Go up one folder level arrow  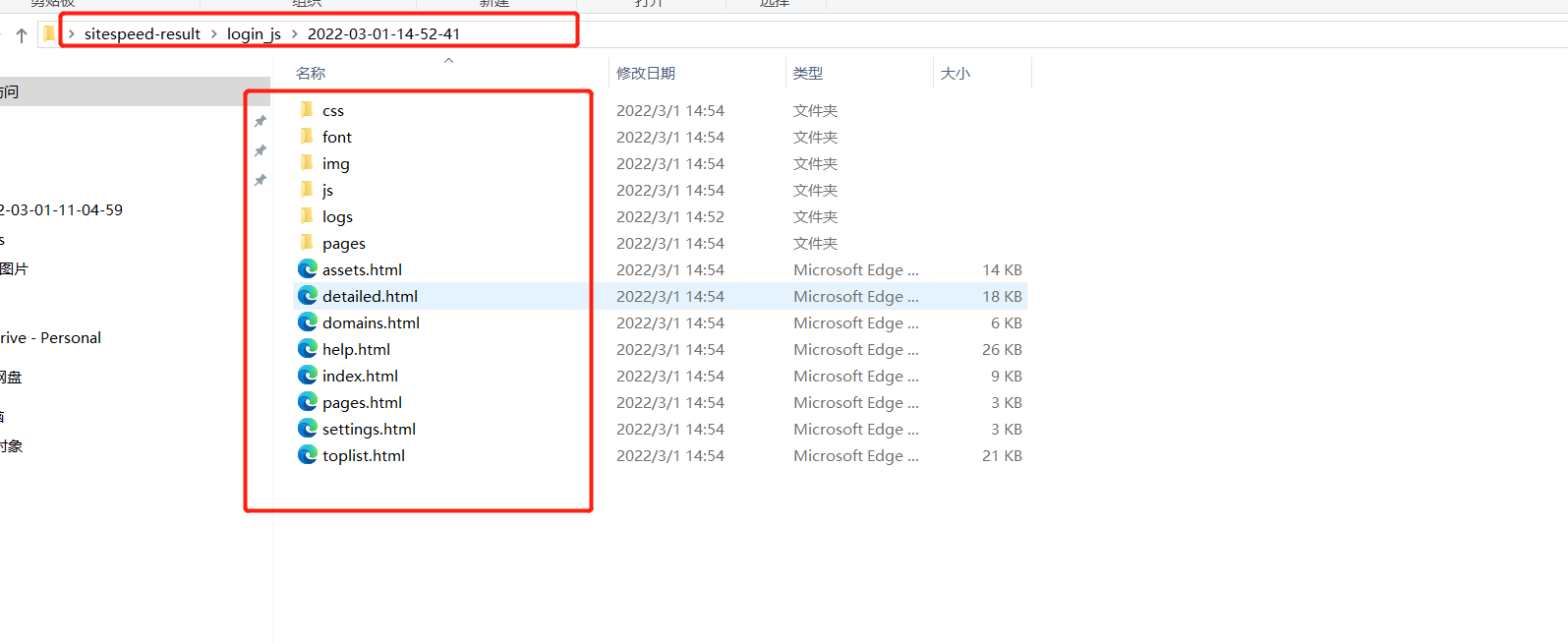[21, 35]
